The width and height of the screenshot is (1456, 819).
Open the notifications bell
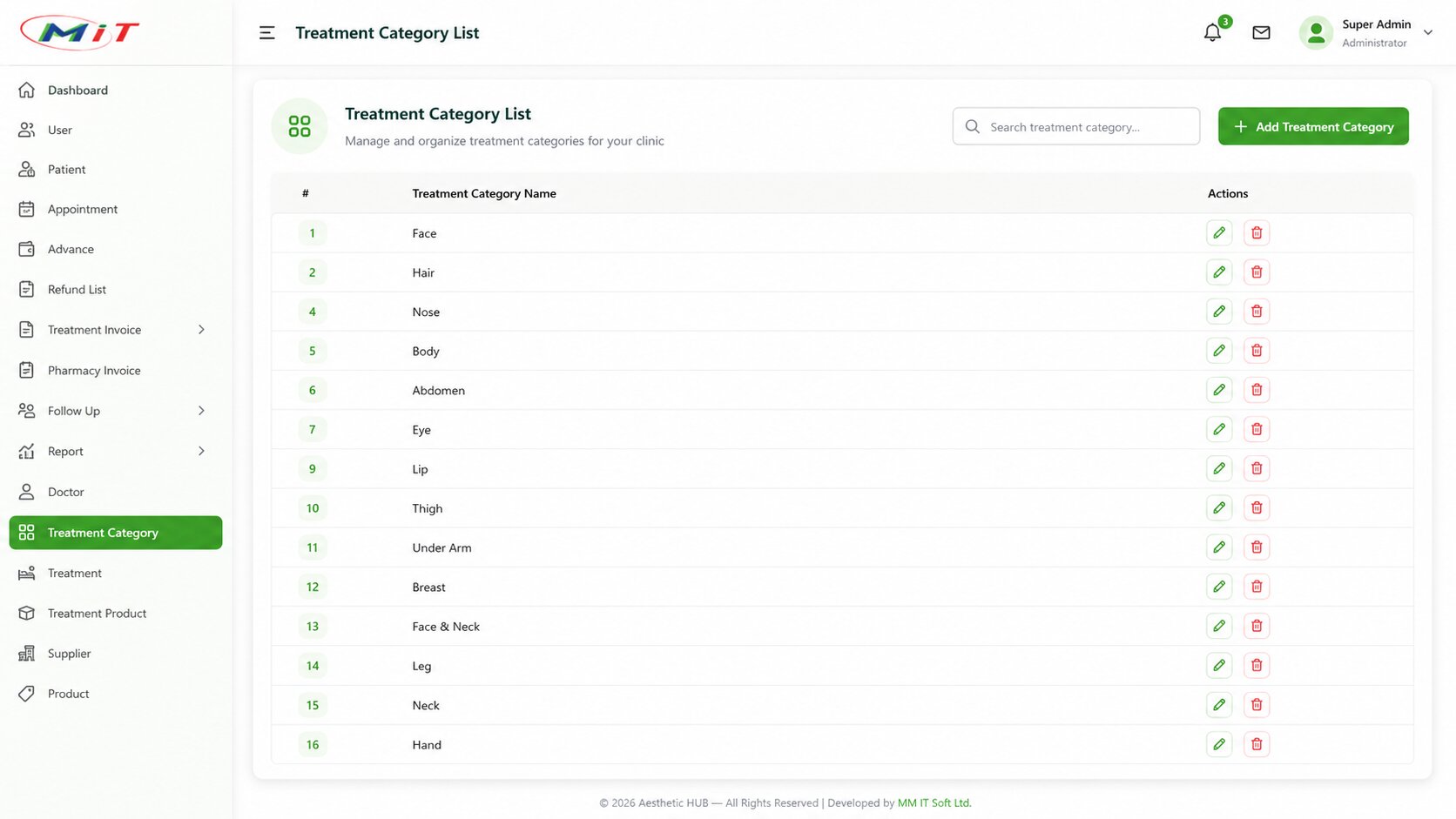coord(1212,33)
